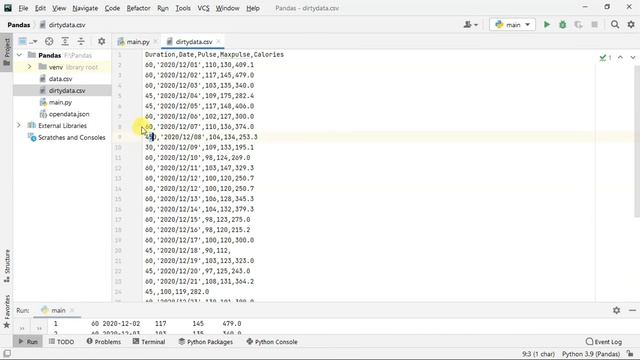Viewport: 640px width, 360px height.
Task: Open the View menu
Action: point(59,8)
